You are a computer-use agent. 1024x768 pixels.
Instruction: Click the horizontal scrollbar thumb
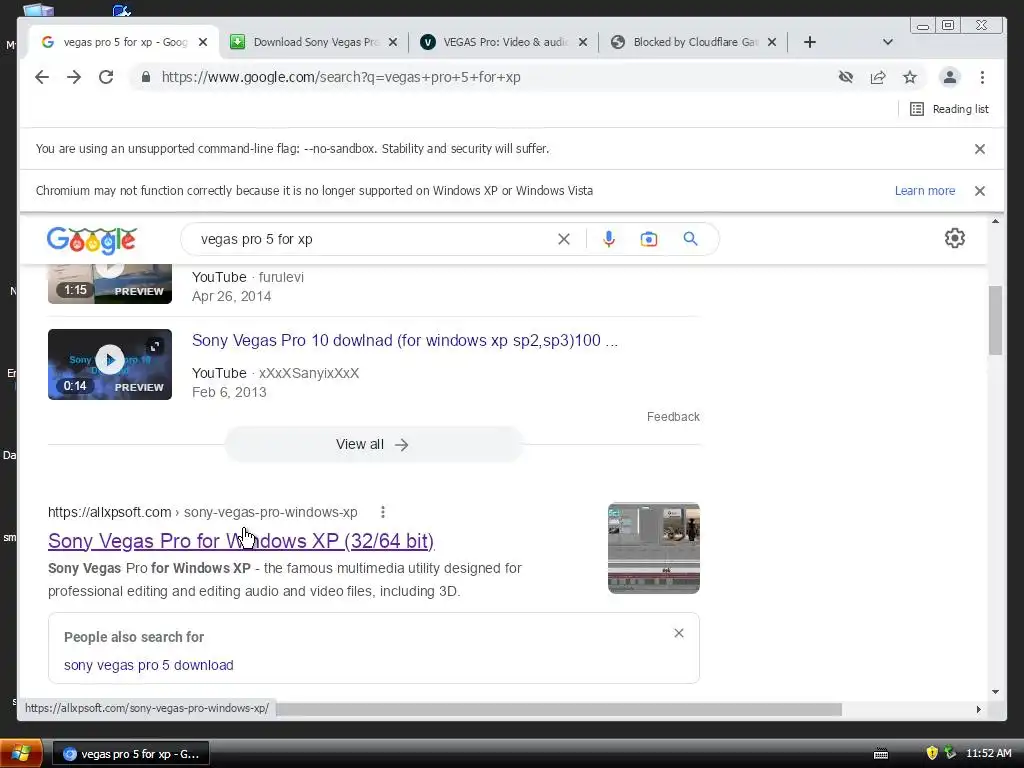(558, 709)
